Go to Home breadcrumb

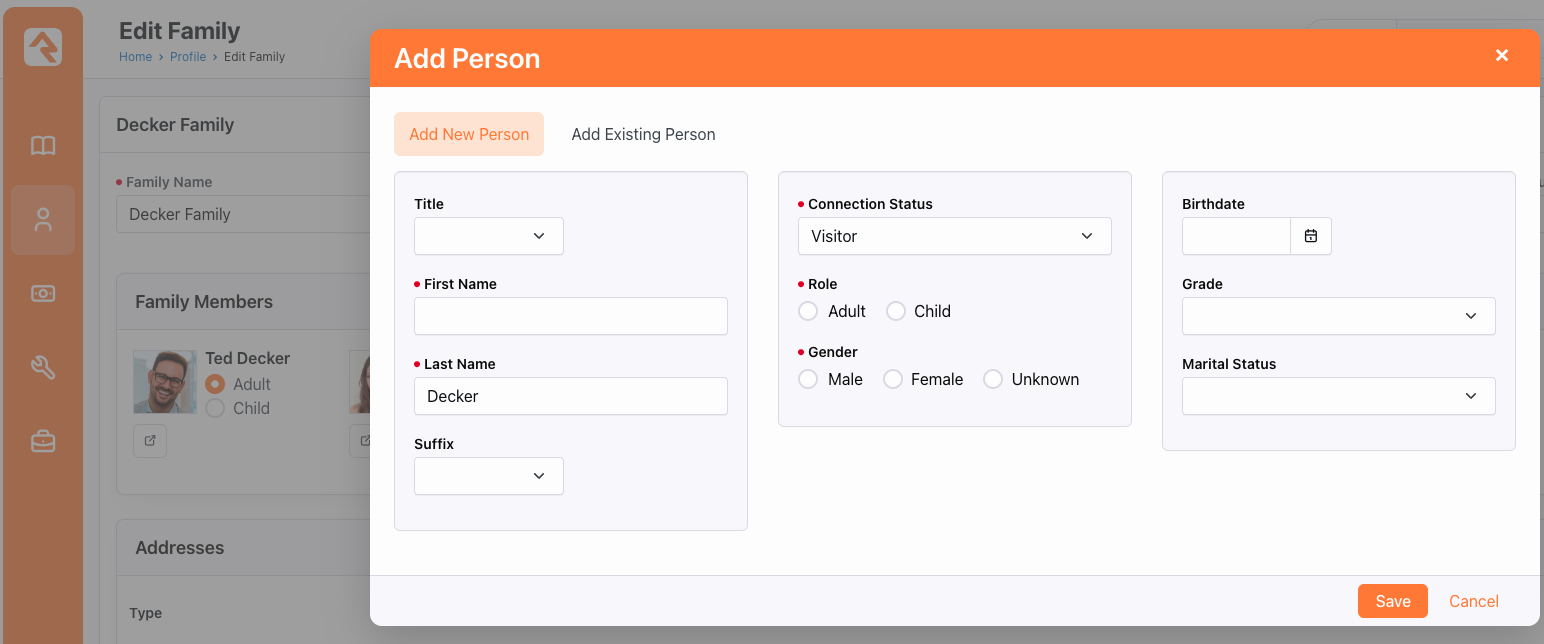tap(135, 57)
